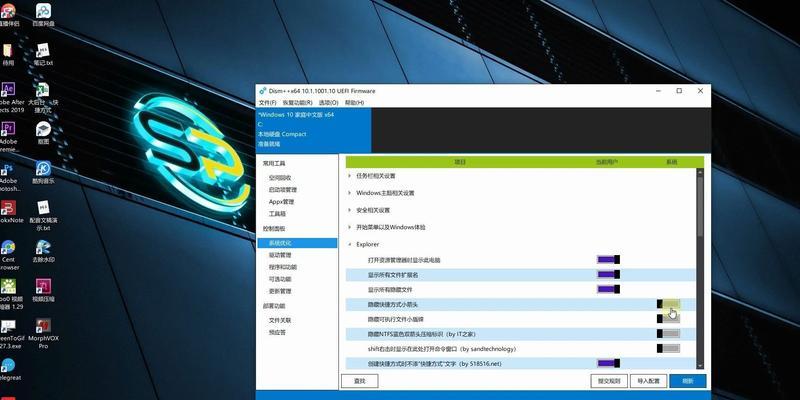This screenshot has width=800, height=400.
Task: Toggle 显示所有隐藏文件 switch
Action: (608, 289)
